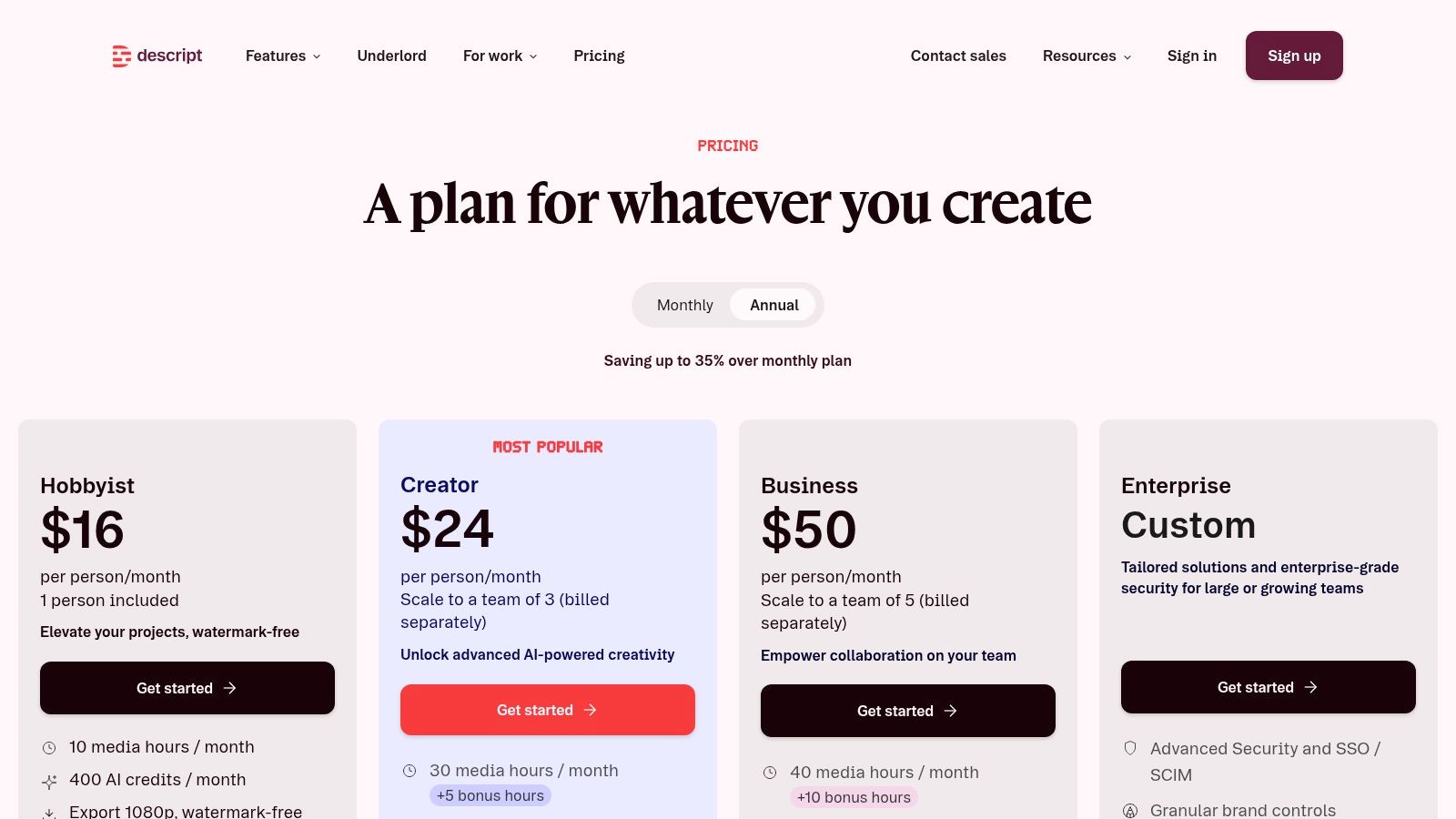Screen dimensions: 1456x819
Task: Click the Sign up button
Action: tap(1293, 56)
